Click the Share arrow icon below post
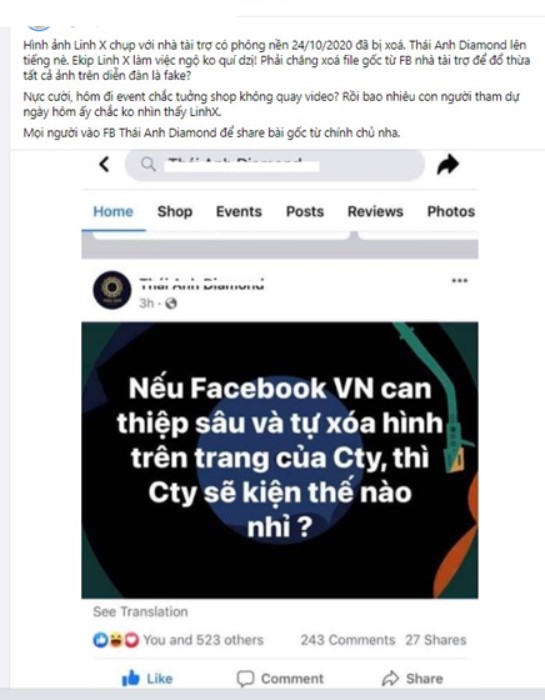The height and width of the screenshot is (700, 545). click(x=391, y=679)
